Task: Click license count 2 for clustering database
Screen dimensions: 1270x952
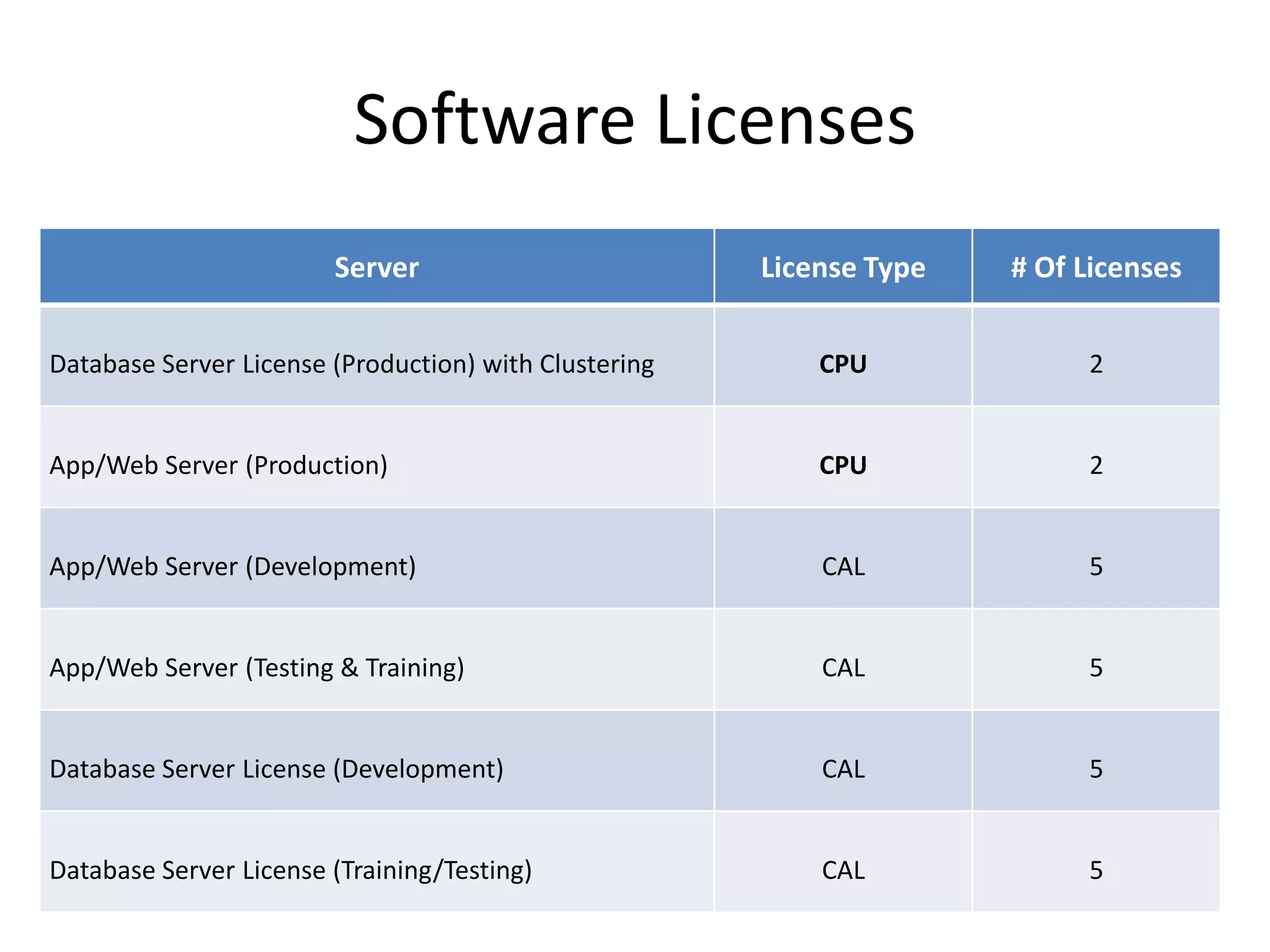Action: (x=1096, y=364)
